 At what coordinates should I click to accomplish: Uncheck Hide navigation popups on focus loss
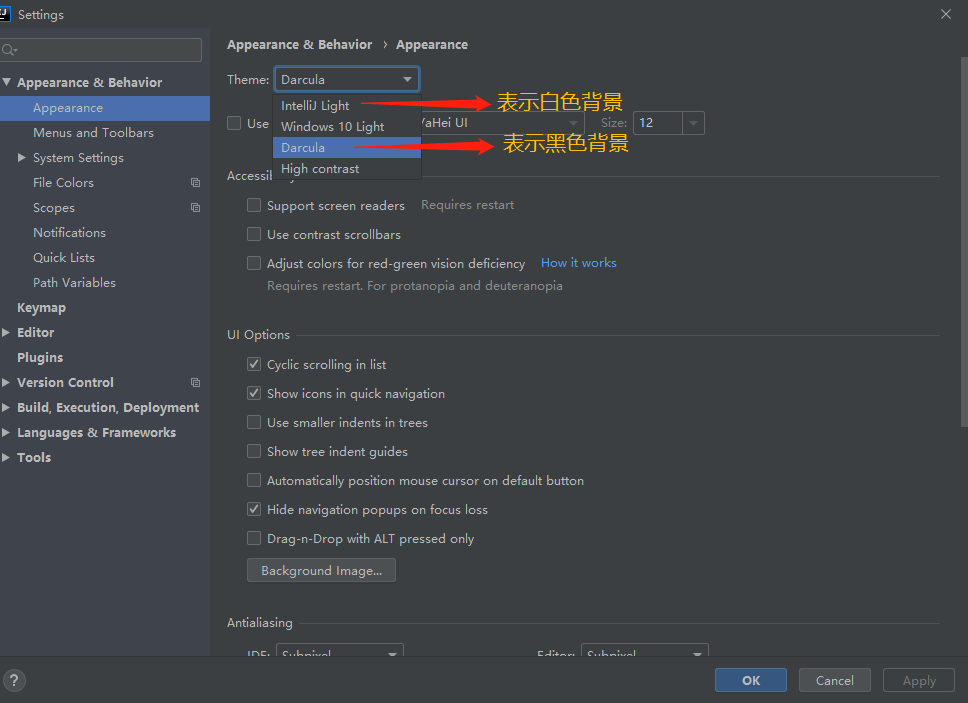coord(254,509)
